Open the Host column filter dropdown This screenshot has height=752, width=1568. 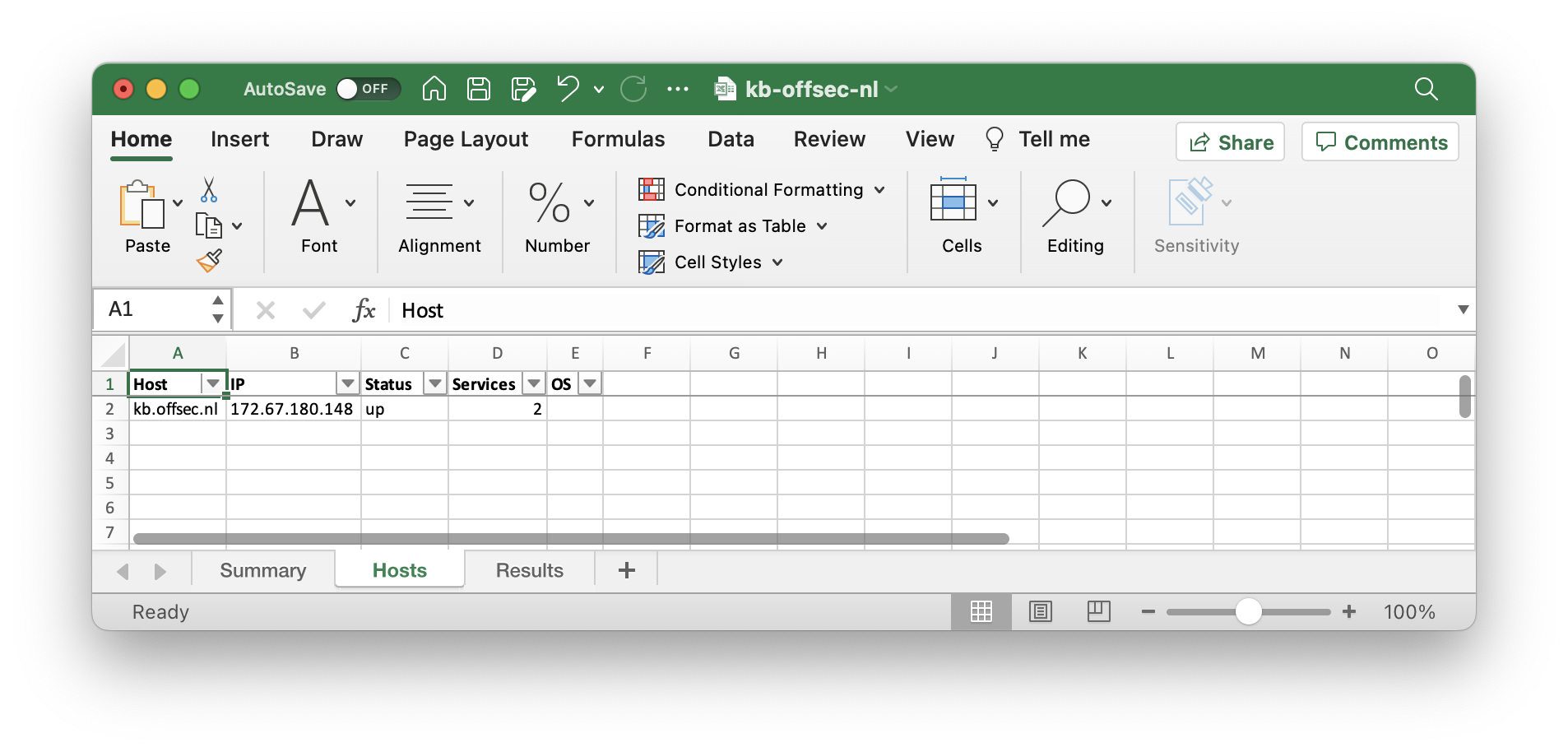coord(213,383)
